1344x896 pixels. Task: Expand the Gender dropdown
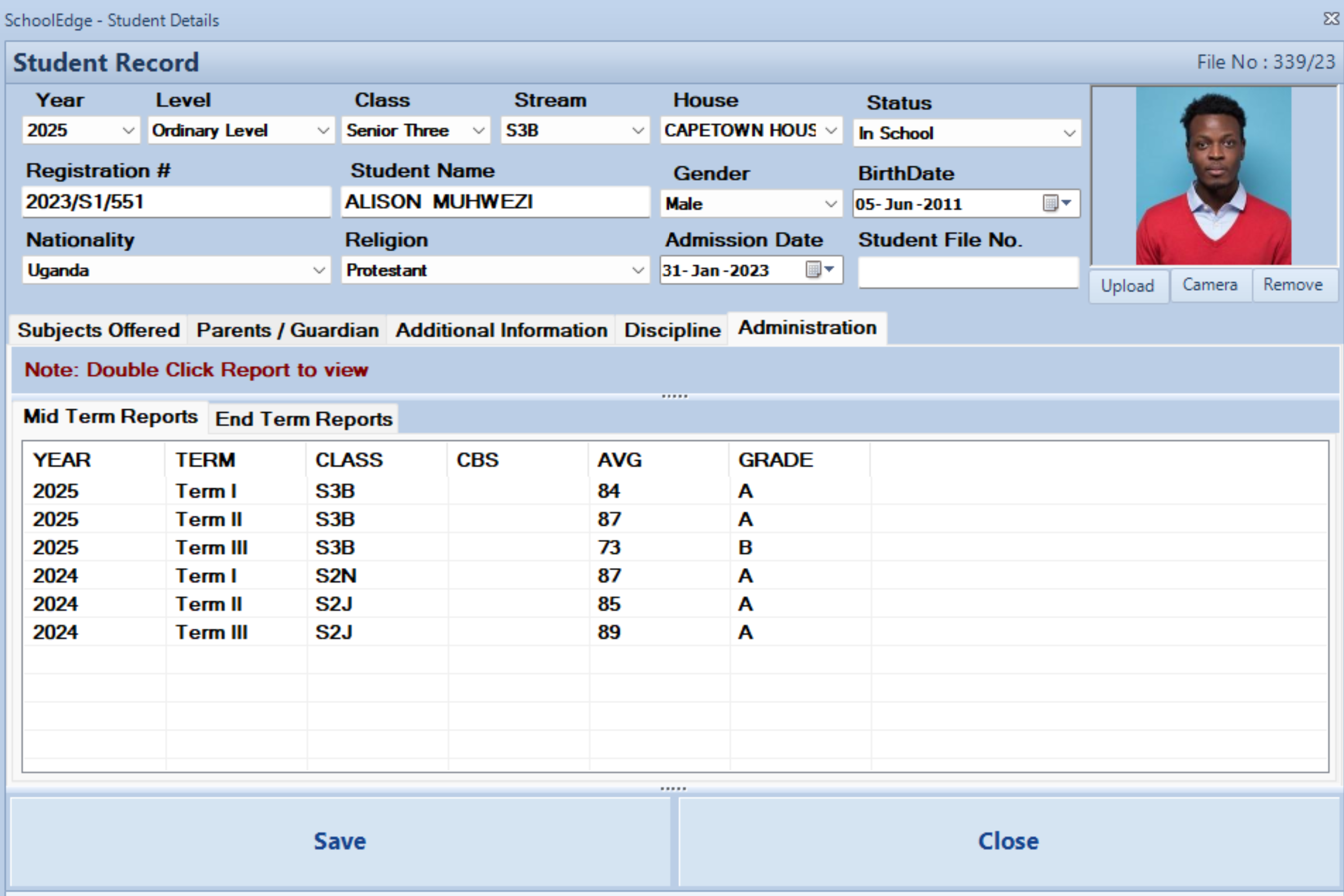pos(830,204)
